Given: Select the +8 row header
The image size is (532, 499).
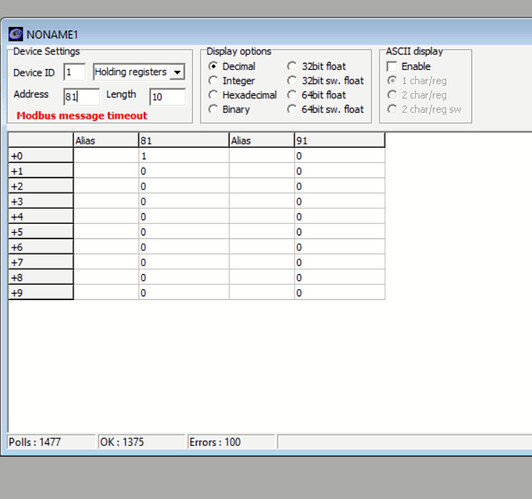Looking at the screenshot, I should pyautogui.click(x=41, y=277).
